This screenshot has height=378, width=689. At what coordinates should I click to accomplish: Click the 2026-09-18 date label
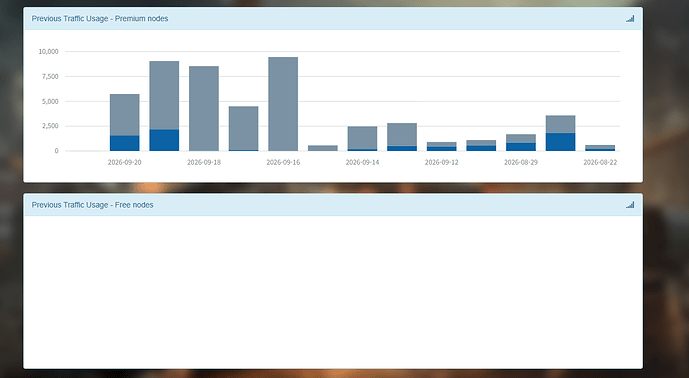pos(204,162)
